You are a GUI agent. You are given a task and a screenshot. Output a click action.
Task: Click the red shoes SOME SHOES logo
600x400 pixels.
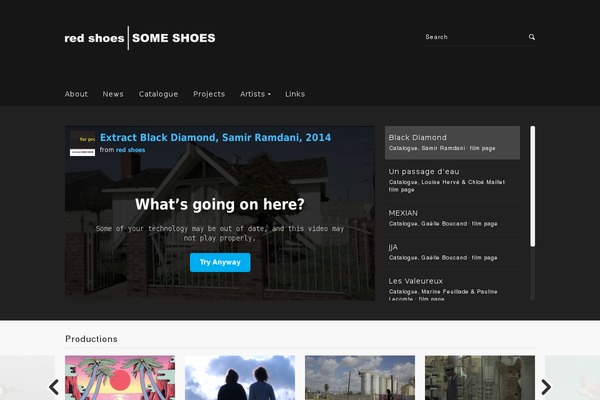pos(140,38)
